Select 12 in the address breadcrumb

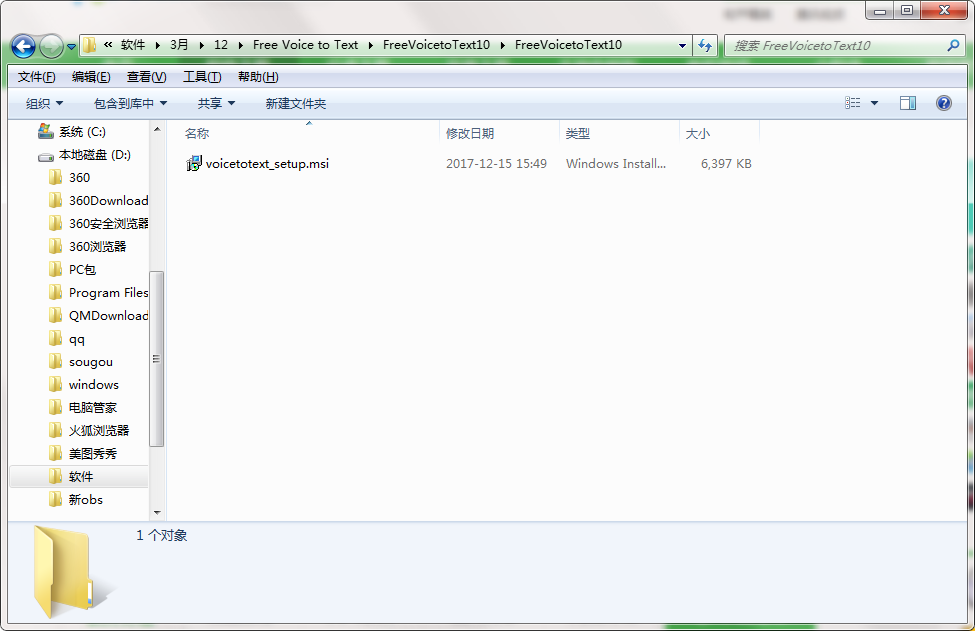[x=221, y=45]
